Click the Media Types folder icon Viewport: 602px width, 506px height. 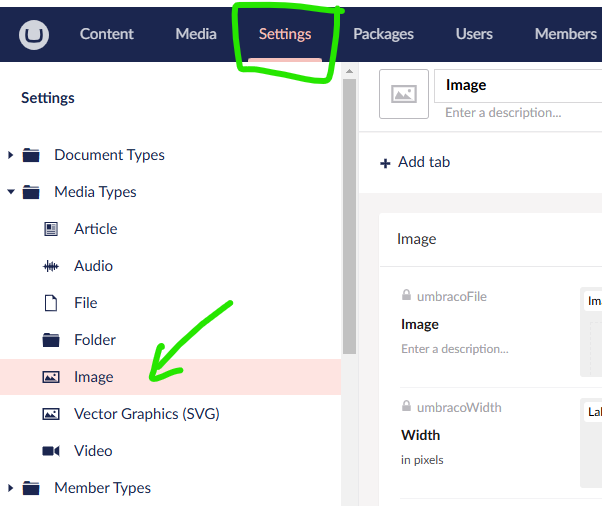point(31,192)
